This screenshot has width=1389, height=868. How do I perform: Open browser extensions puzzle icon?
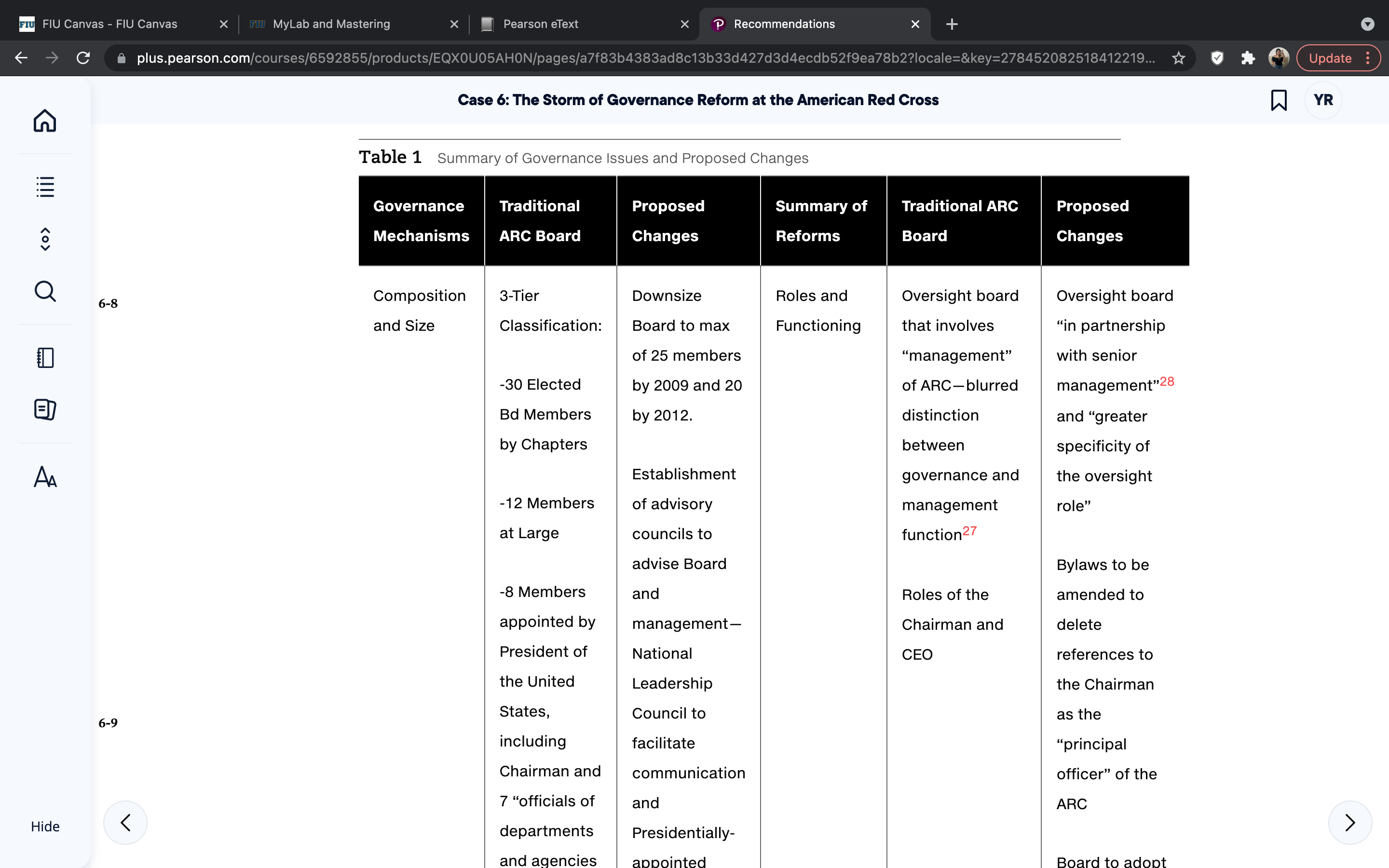1248,58
